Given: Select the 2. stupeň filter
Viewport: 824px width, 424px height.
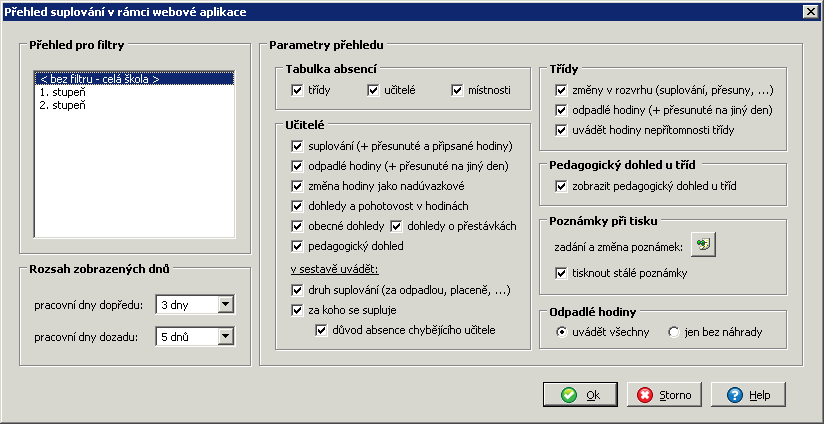Looking at the screenshot, I should pos(63,105).
